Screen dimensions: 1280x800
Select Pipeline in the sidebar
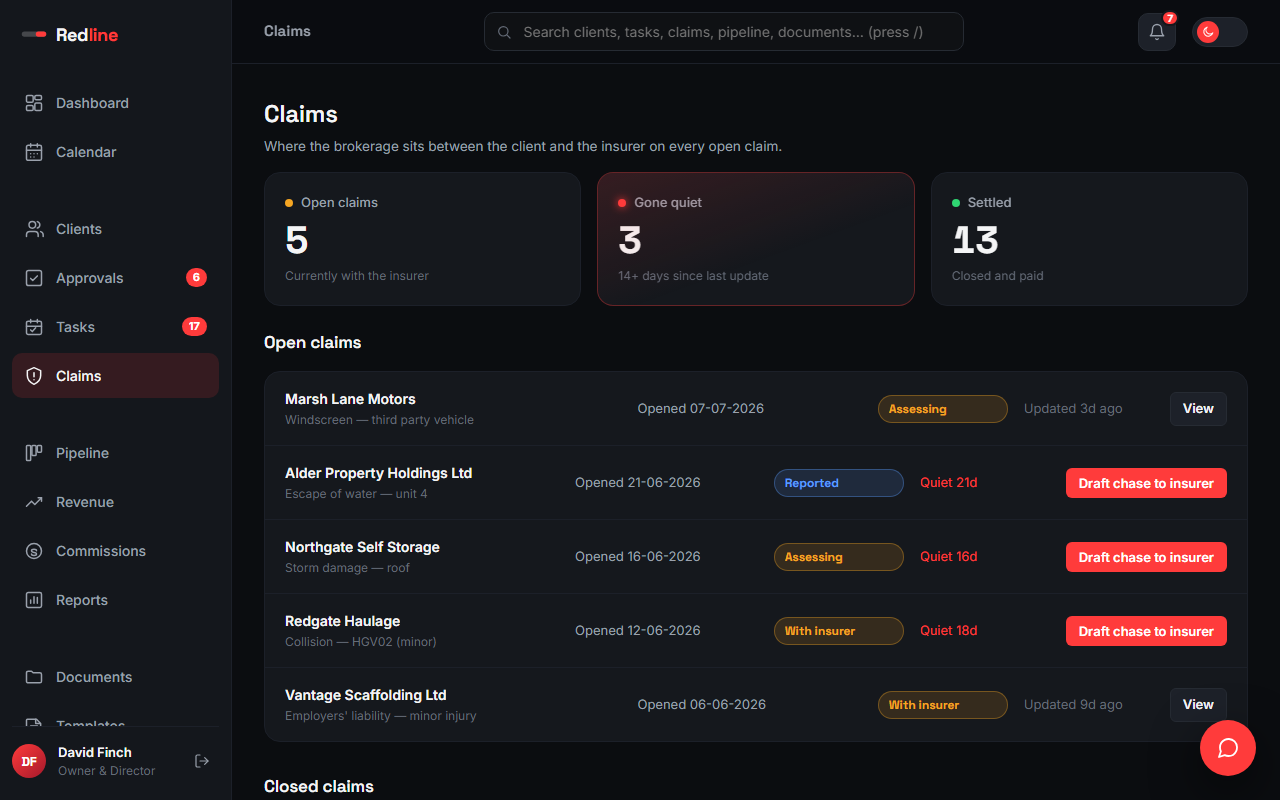(115, 453)
